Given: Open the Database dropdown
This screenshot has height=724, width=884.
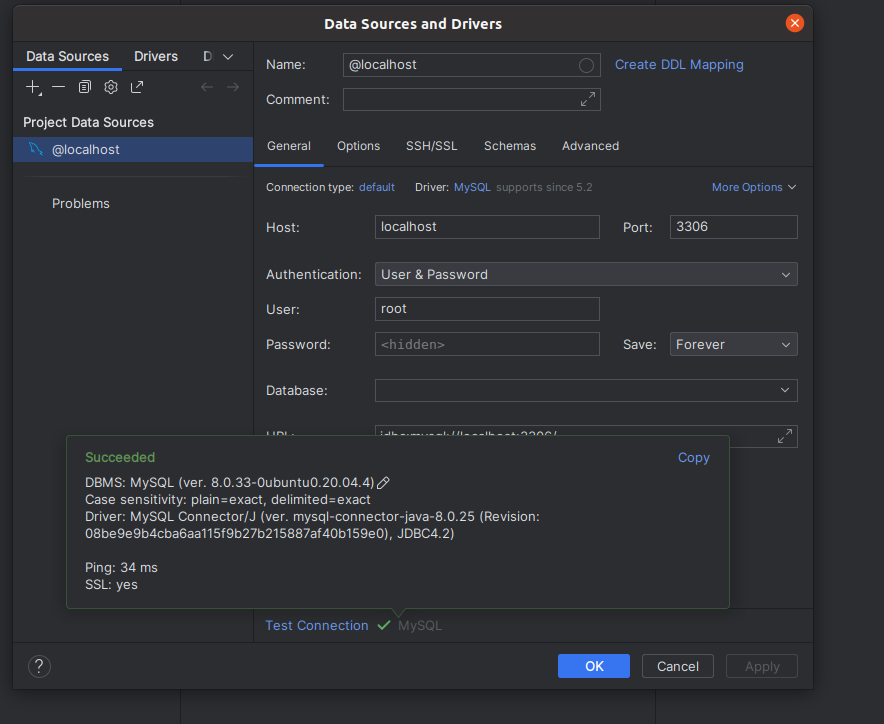Looking at the screenshot, I should pos(586,390).
